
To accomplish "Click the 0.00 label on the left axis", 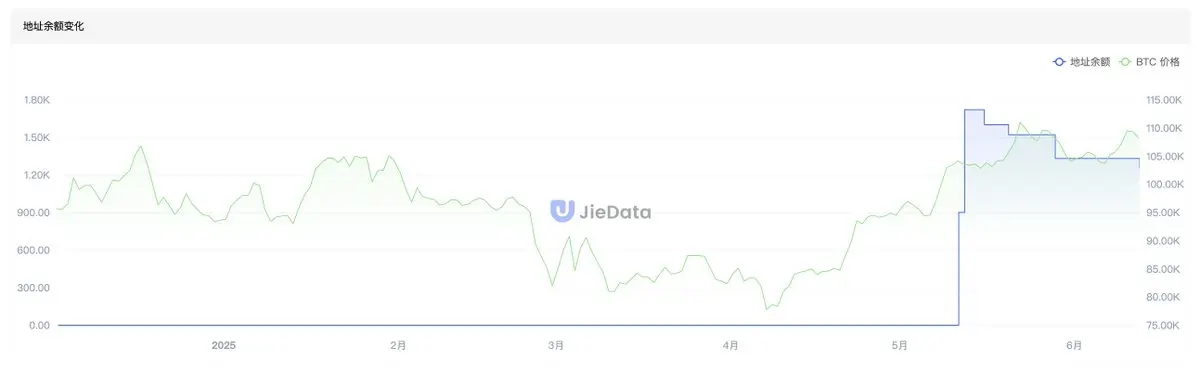I will click(40, 326).
